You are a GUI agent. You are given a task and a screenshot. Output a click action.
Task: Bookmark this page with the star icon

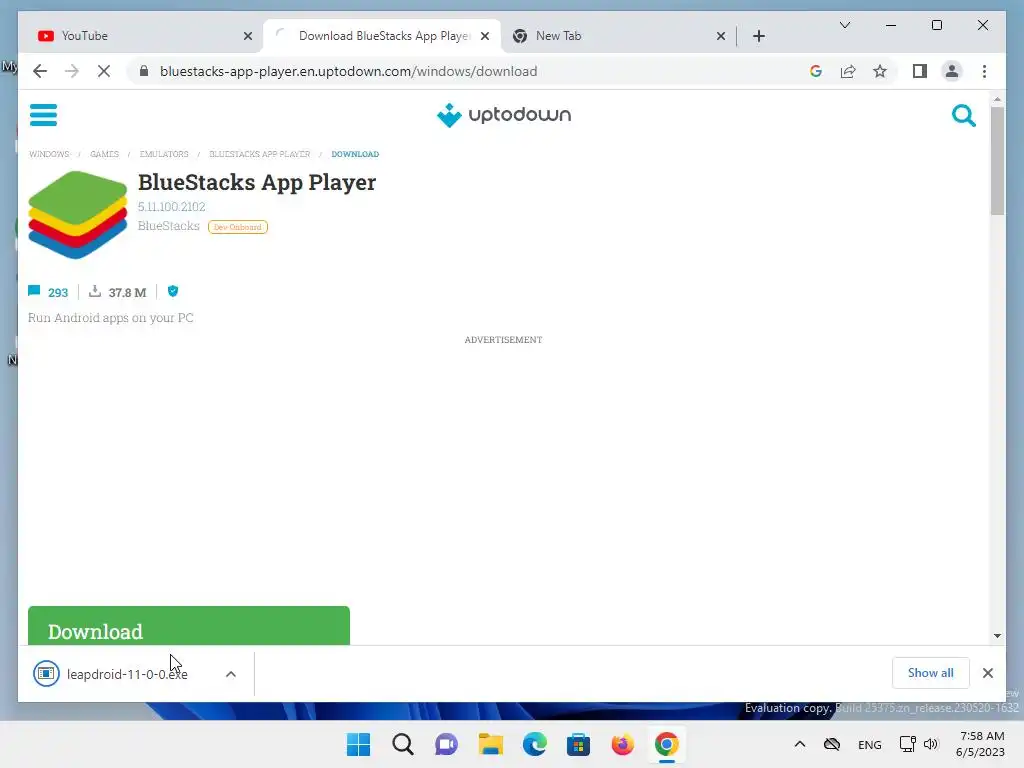[x=880, y=71]
